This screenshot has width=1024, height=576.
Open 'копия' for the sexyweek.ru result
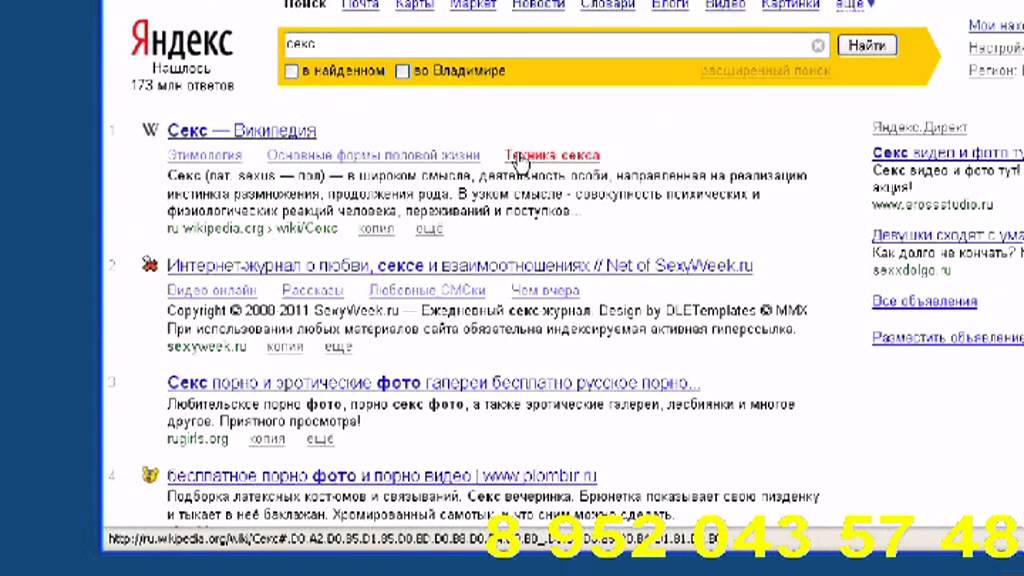pos(285,346)
